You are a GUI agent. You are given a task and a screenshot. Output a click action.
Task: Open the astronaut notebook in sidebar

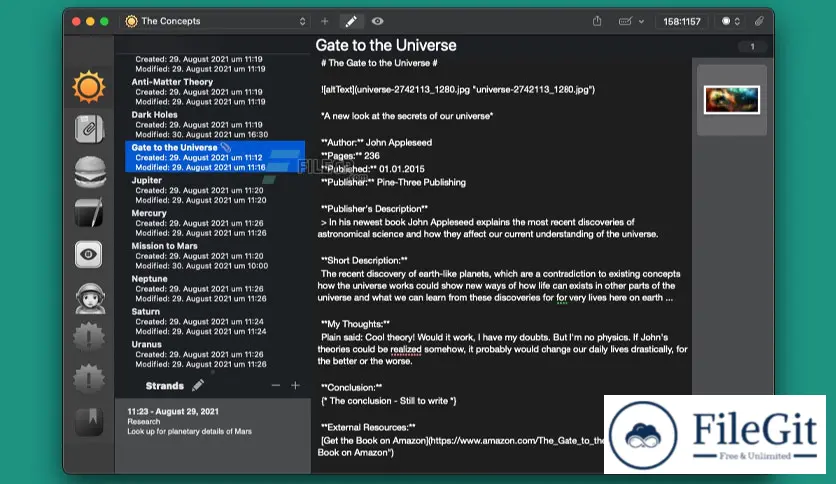pos(90,297)
